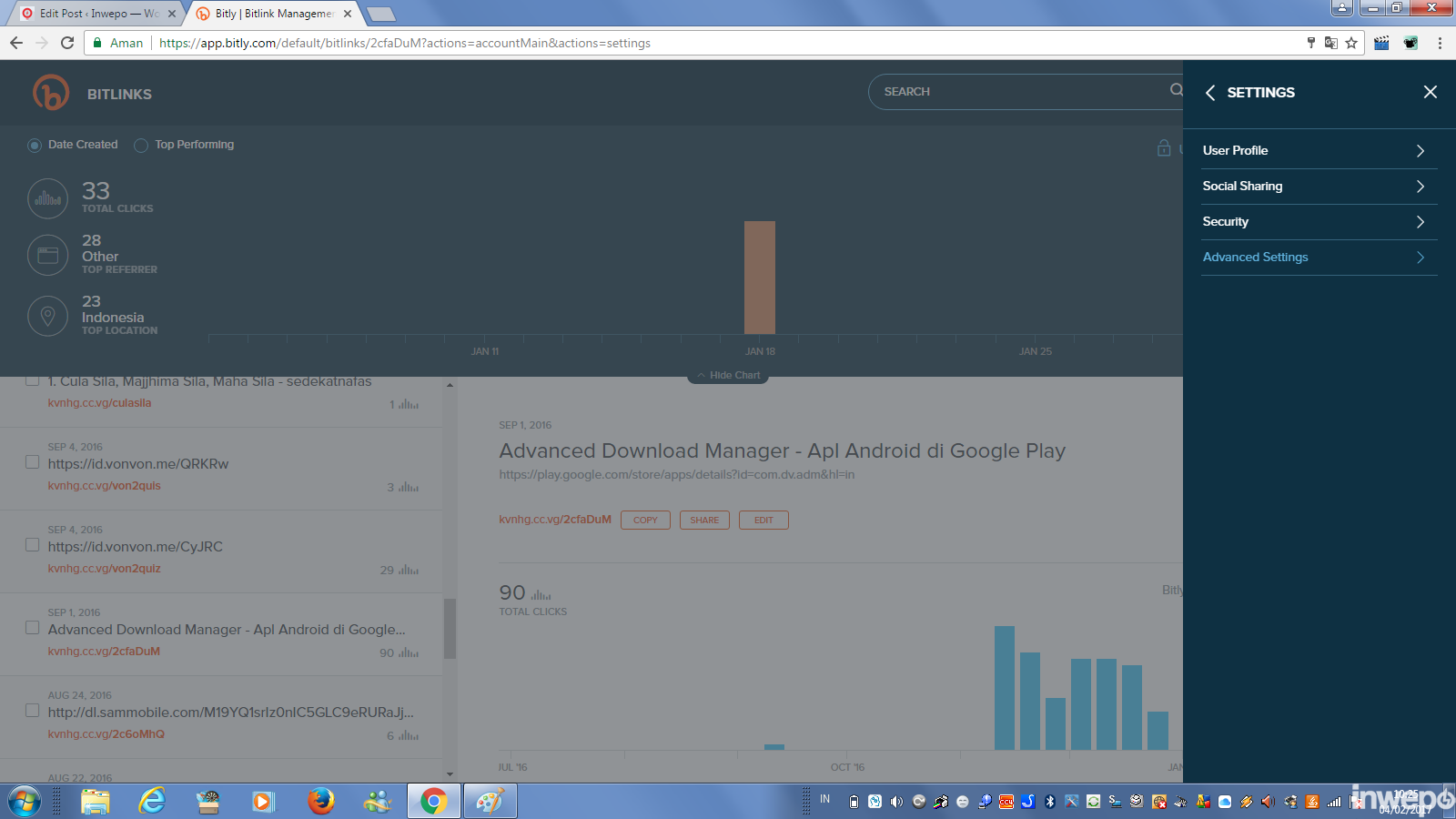Click stats icon for kvnhg.cc.vg/culasila row
This screenshot has width=1456, height=819.
coord(409,404)
